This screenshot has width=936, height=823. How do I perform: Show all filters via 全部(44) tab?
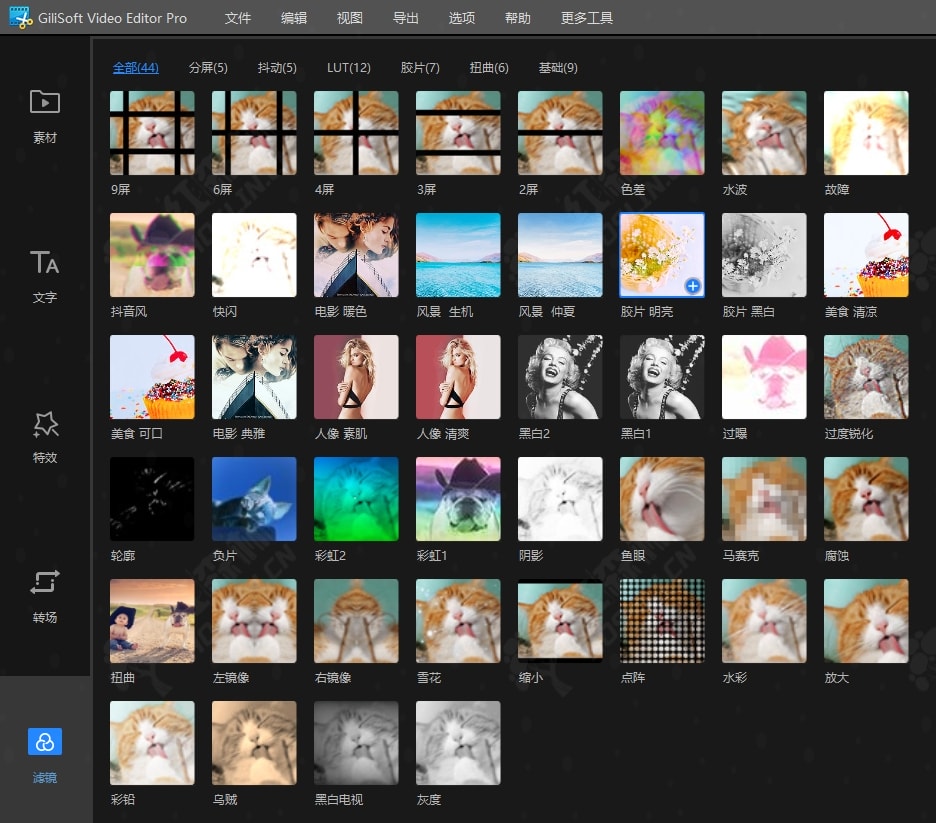tap(135, 68)
